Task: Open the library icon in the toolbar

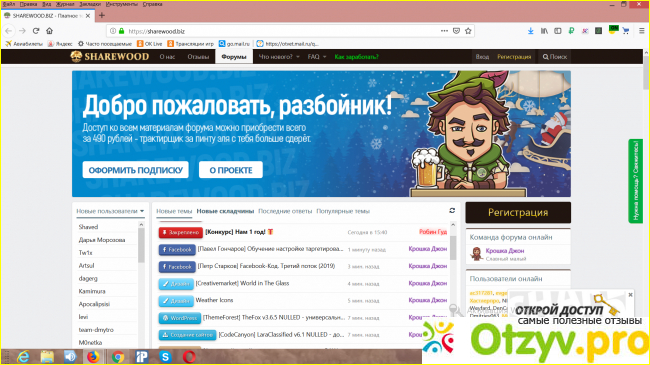Action: [544, 31]
